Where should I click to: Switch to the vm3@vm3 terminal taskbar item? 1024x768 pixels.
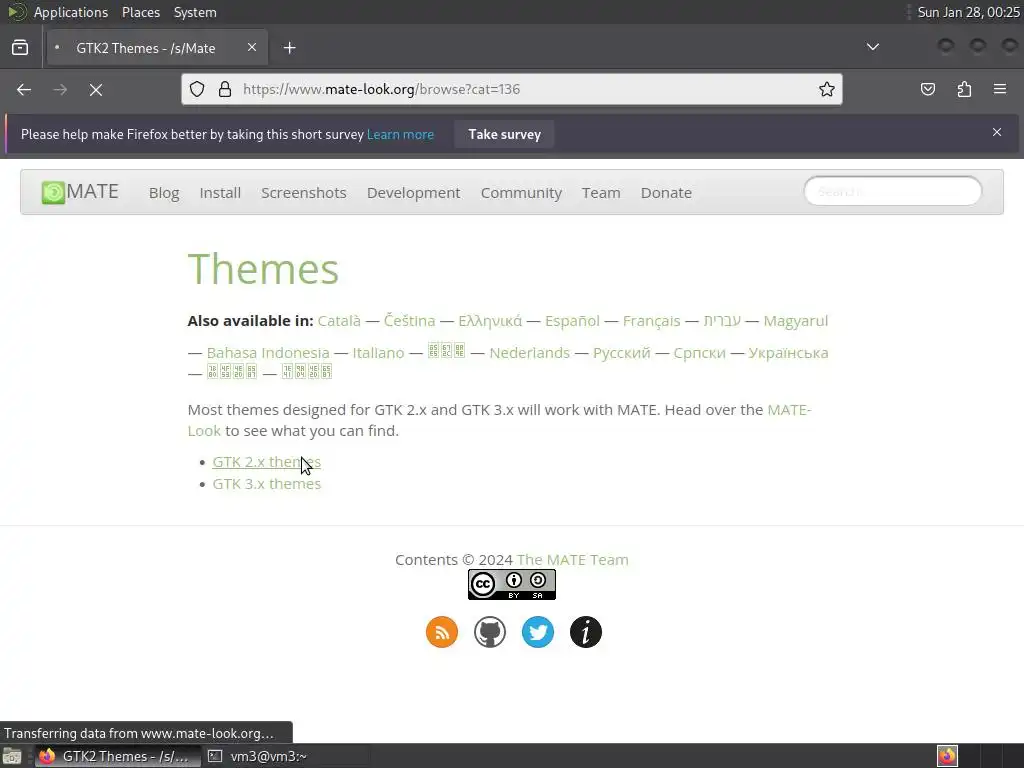tap(286, 756)
